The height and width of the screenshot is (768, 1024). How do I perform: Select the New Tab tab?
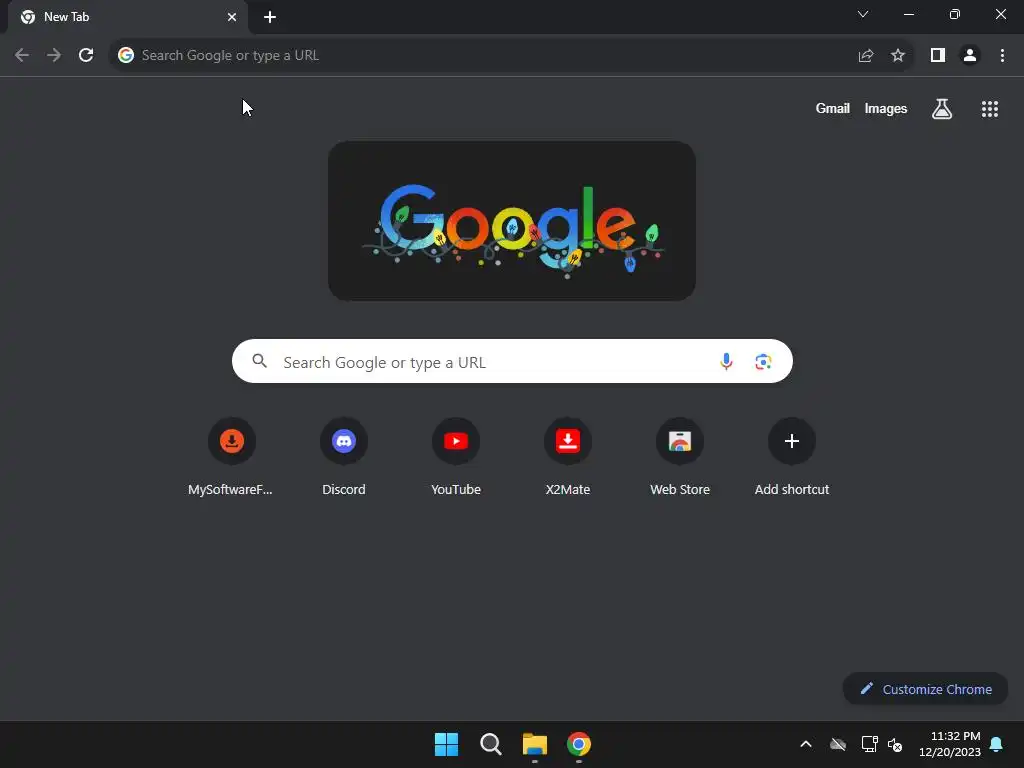pos(128,17)
